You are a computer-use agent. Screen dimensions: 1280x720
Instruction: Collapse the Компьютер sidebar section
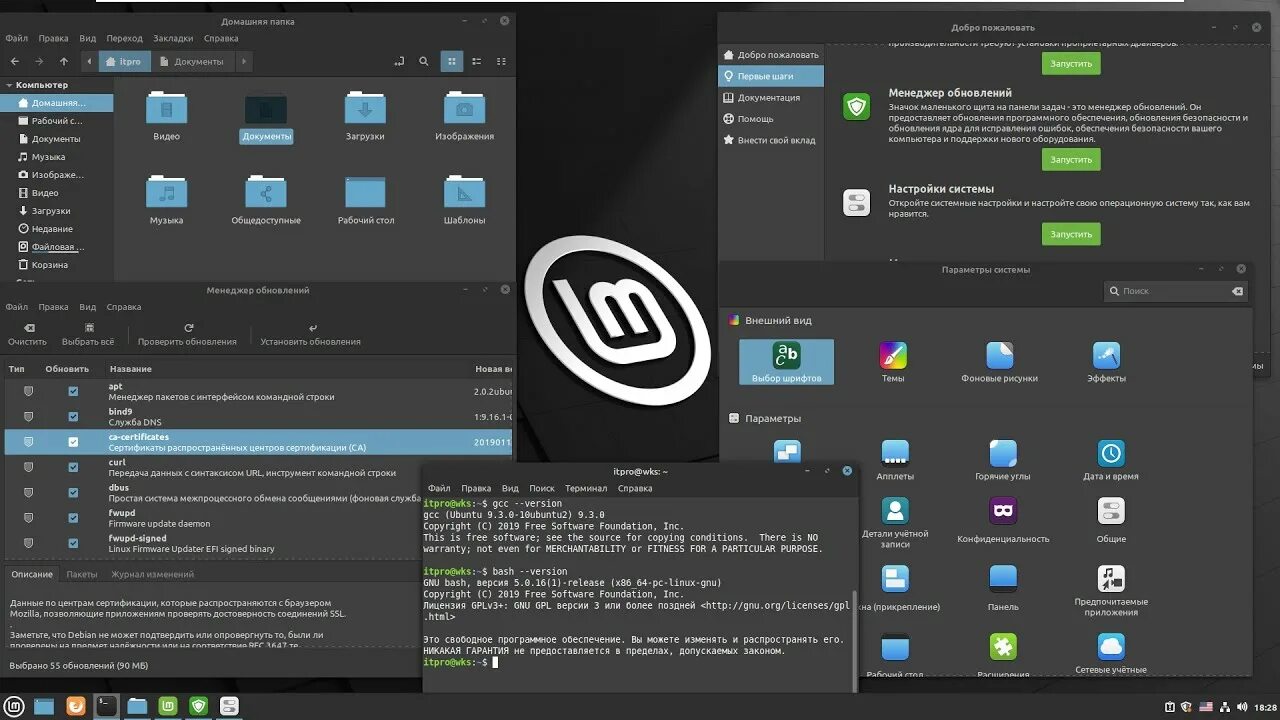9,85
